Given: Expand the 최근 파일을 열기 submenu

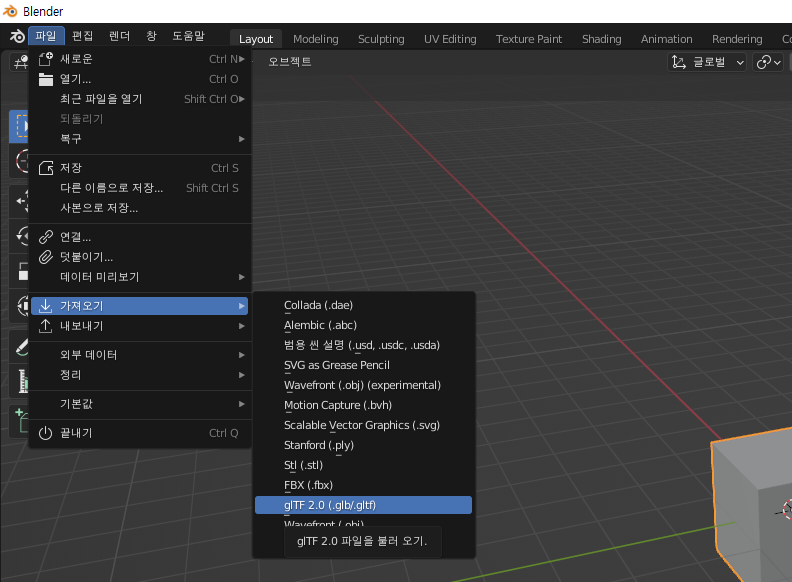Looking at the screenshot, I should point(140,99).
